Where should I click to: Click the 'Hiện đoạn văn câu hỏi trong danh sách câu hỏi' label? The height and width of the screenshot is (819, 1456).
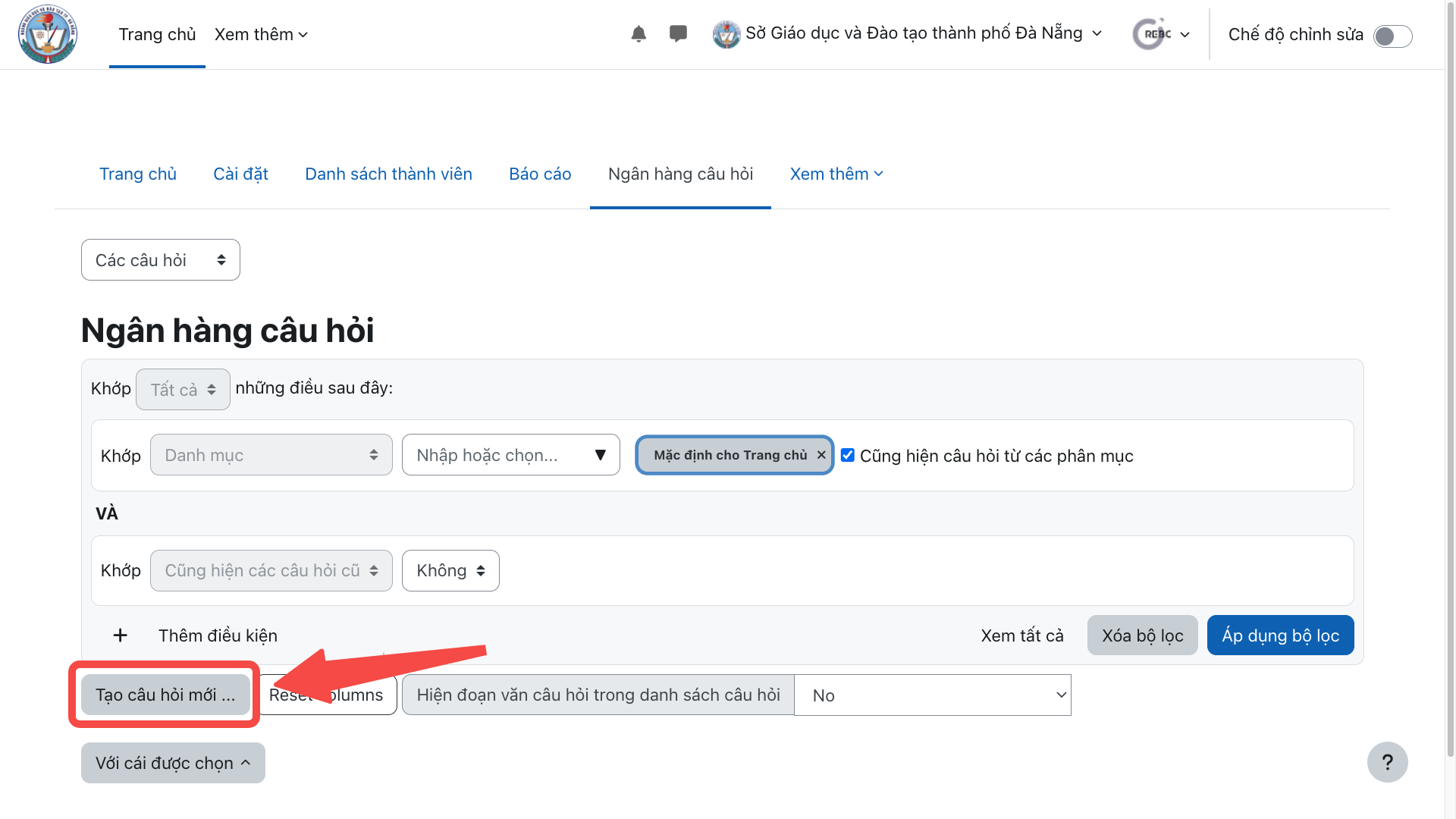(598, 695)
